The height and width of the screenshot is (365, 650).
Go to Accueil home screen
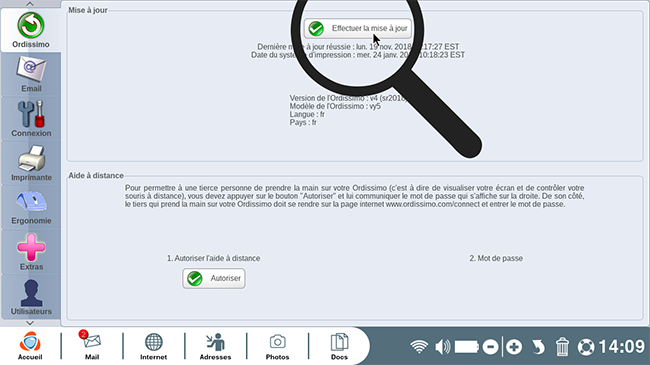tap(30, 346)
